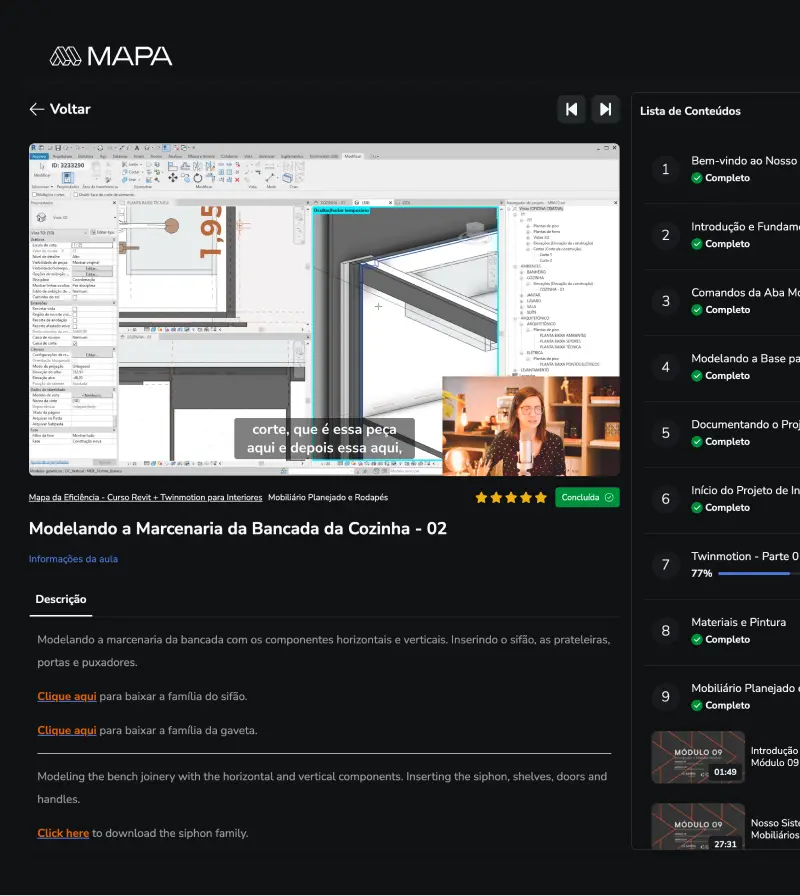Jump to the previous lesson button
Screen dimensions: 800x896
[571, 109]
